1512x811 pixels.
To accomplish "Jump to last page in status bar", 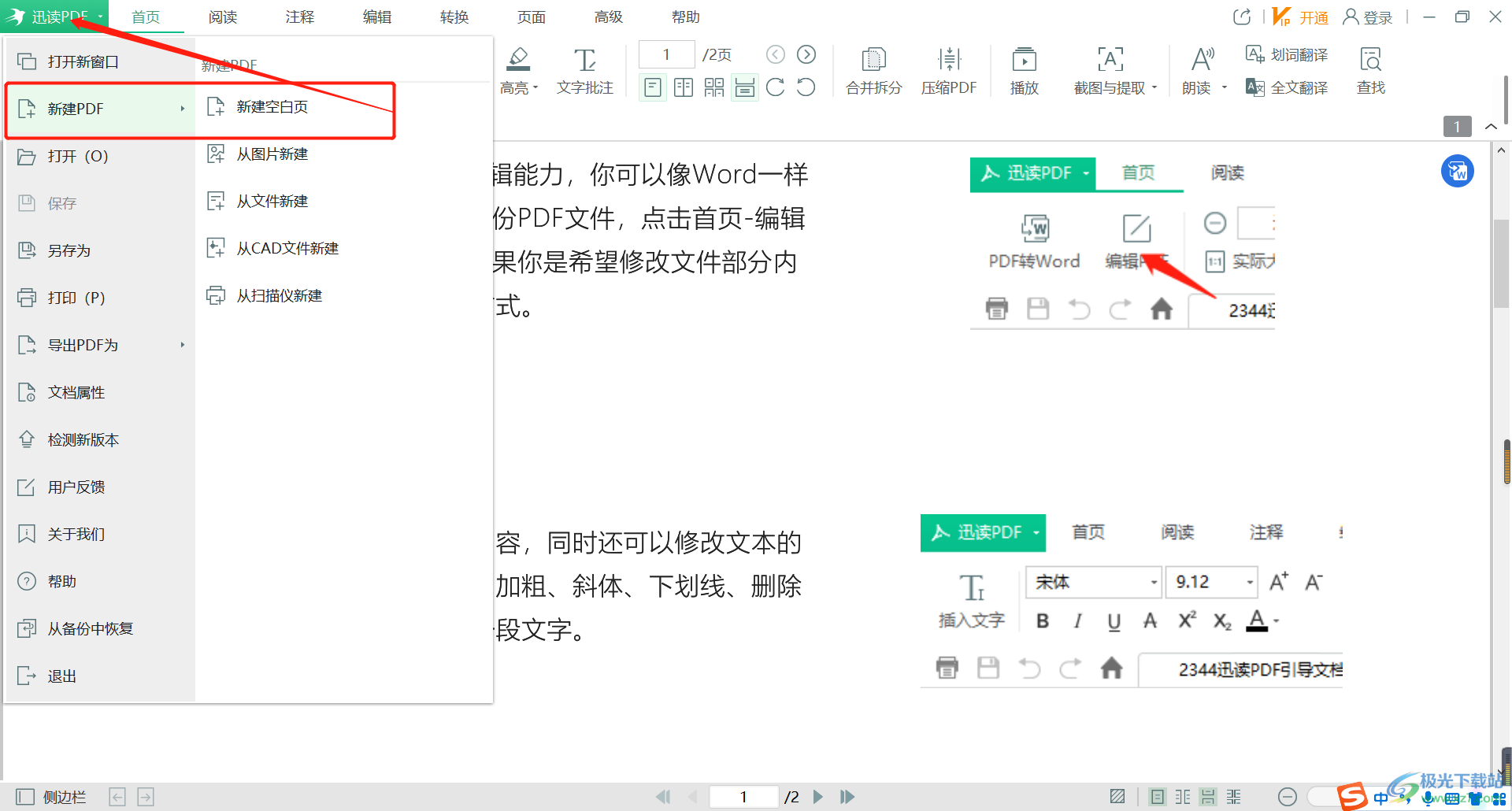I will (x=847, y=797).
